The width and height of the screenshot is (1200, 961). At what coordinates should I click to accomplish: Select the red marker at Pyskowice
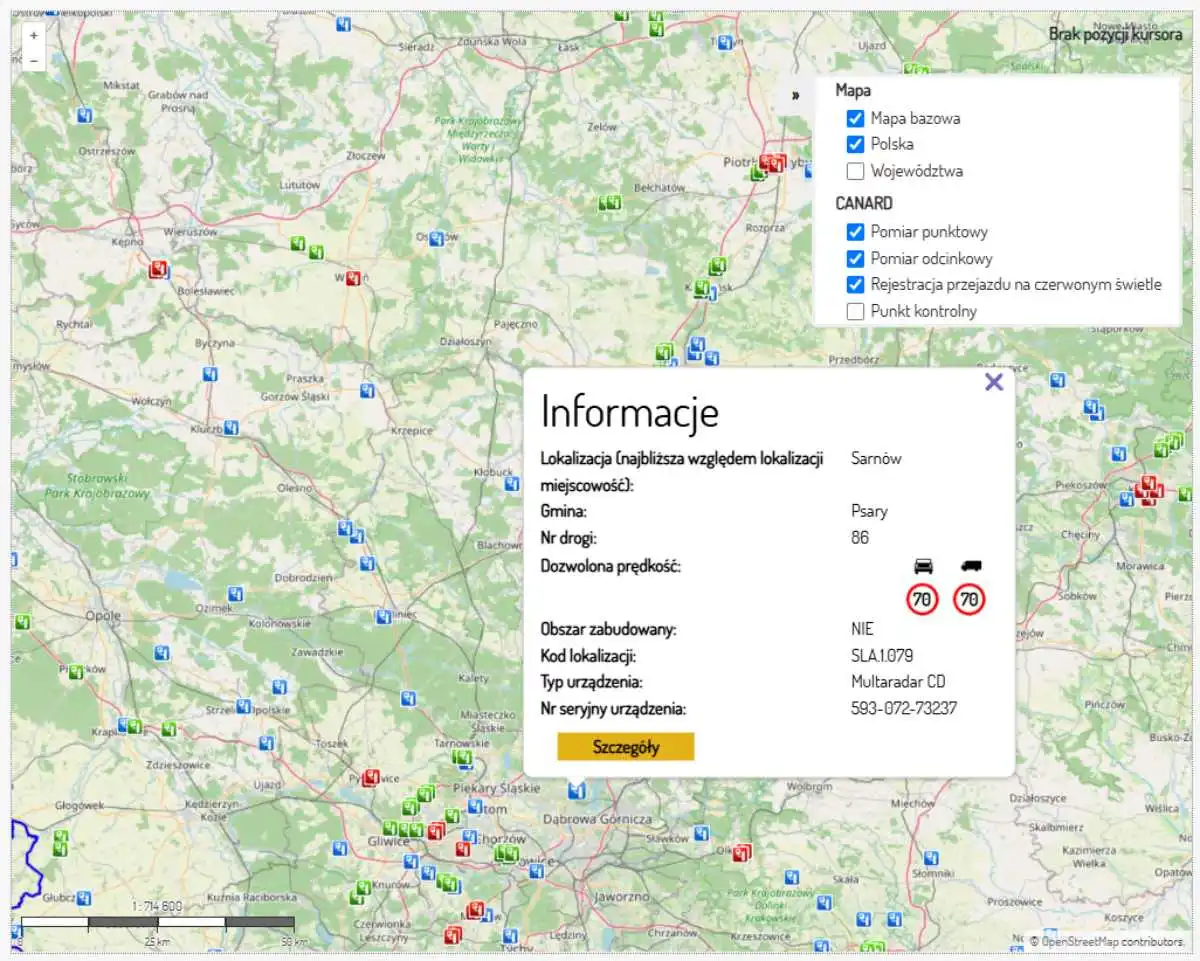[370, 777]
